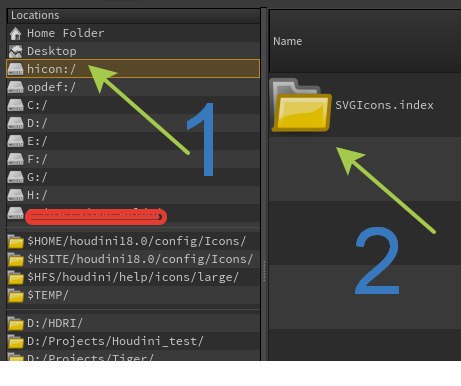
Task: Click the F:/ drive icon
Action: [x=15, y=159]
